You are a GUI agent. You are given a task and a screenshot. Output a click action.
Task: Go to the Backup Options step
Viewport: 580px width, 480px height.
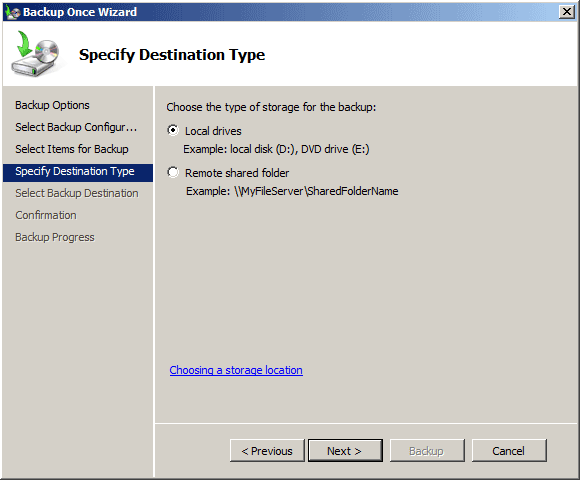pos(52,105)
